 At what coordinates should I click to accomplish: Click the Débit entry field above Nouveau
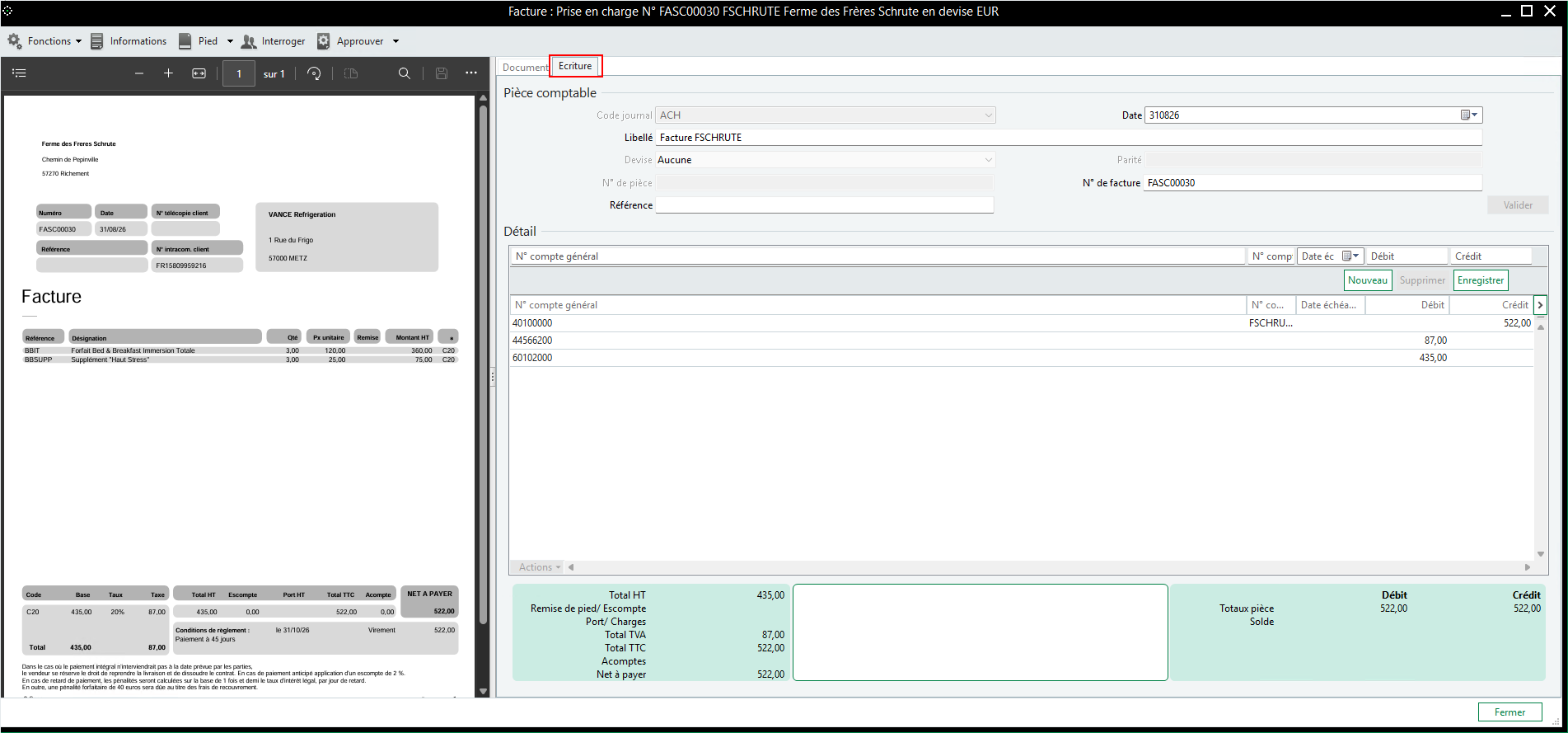tap(1407, 256)
